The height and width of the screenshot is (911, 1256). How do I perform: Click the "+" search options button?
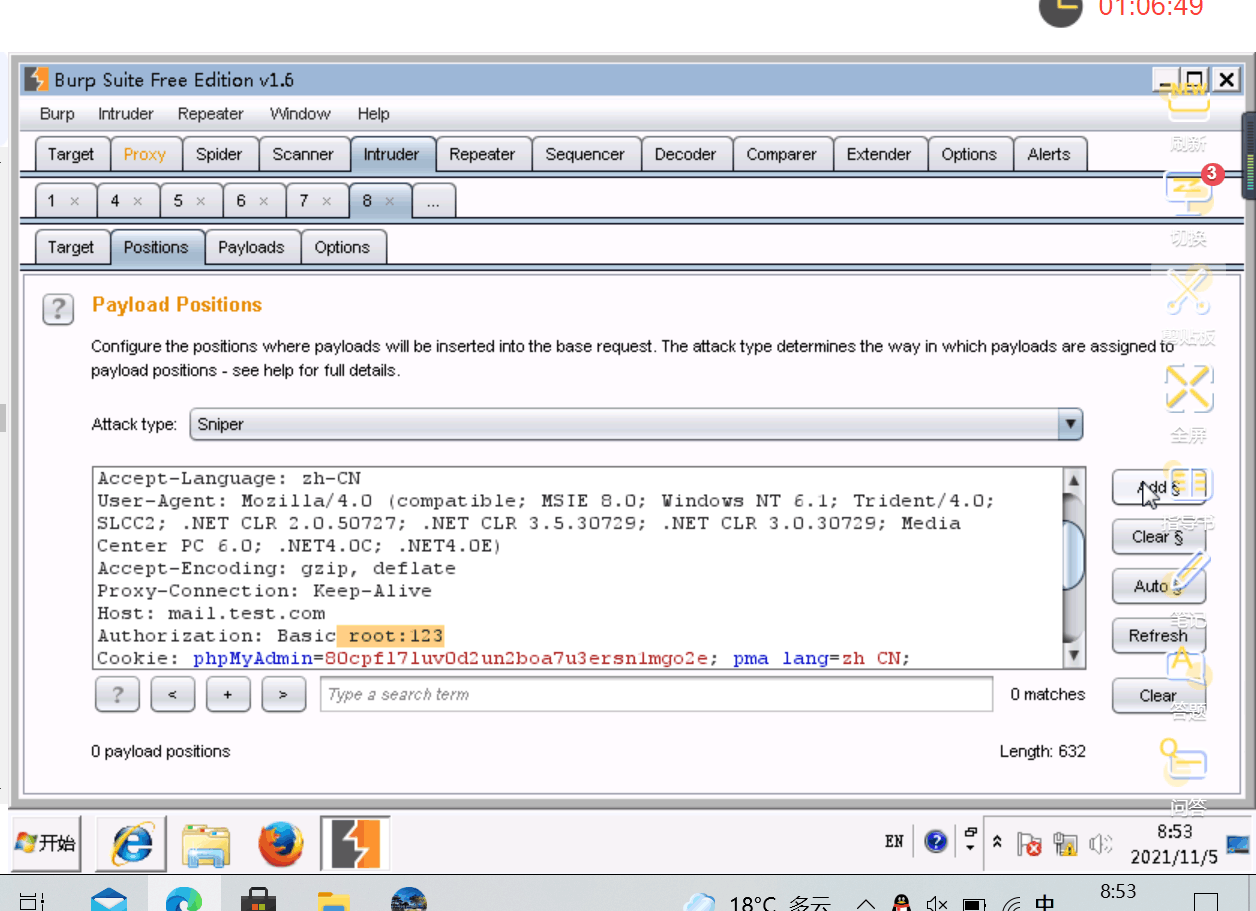point(228,694)
